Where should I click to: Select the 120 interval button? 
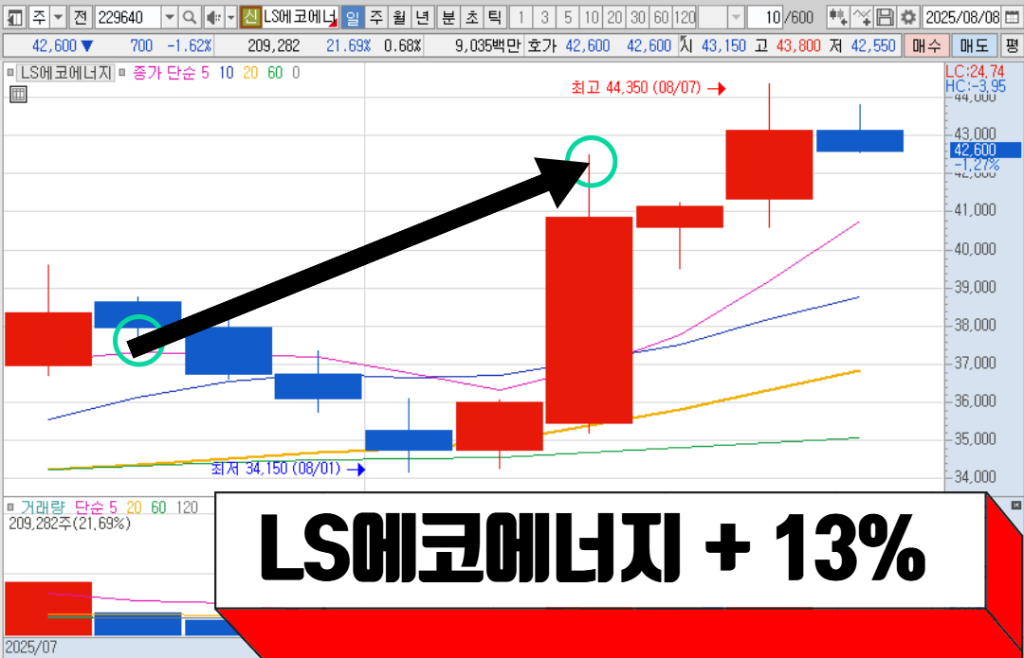tap(684, 17)
